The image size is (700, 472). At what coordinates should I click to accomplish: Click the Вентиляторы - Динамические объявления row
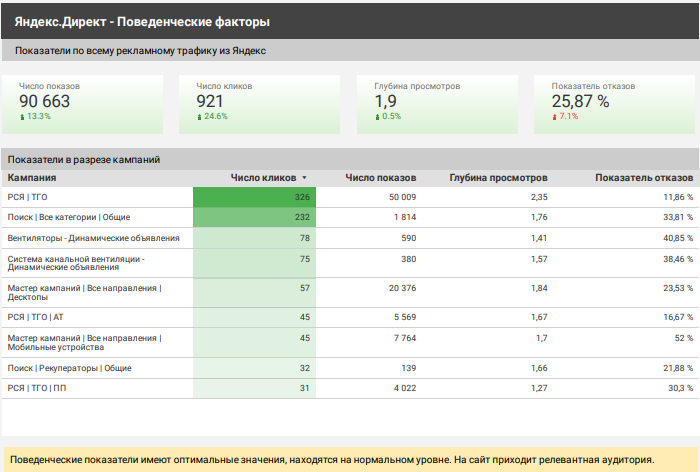pyautogui.click(x=93, y=238)
